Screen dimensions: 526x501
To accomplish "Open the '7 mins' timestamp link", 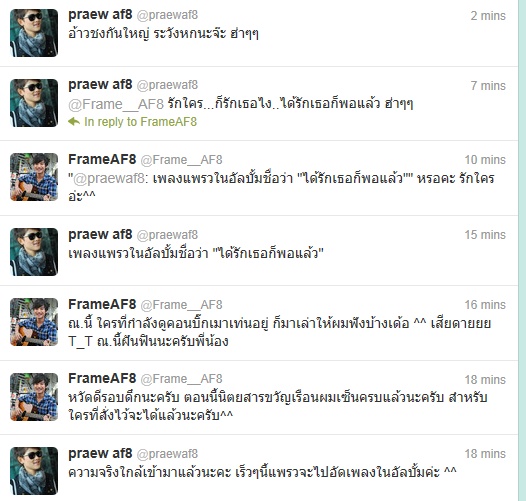I will (488, 86).
